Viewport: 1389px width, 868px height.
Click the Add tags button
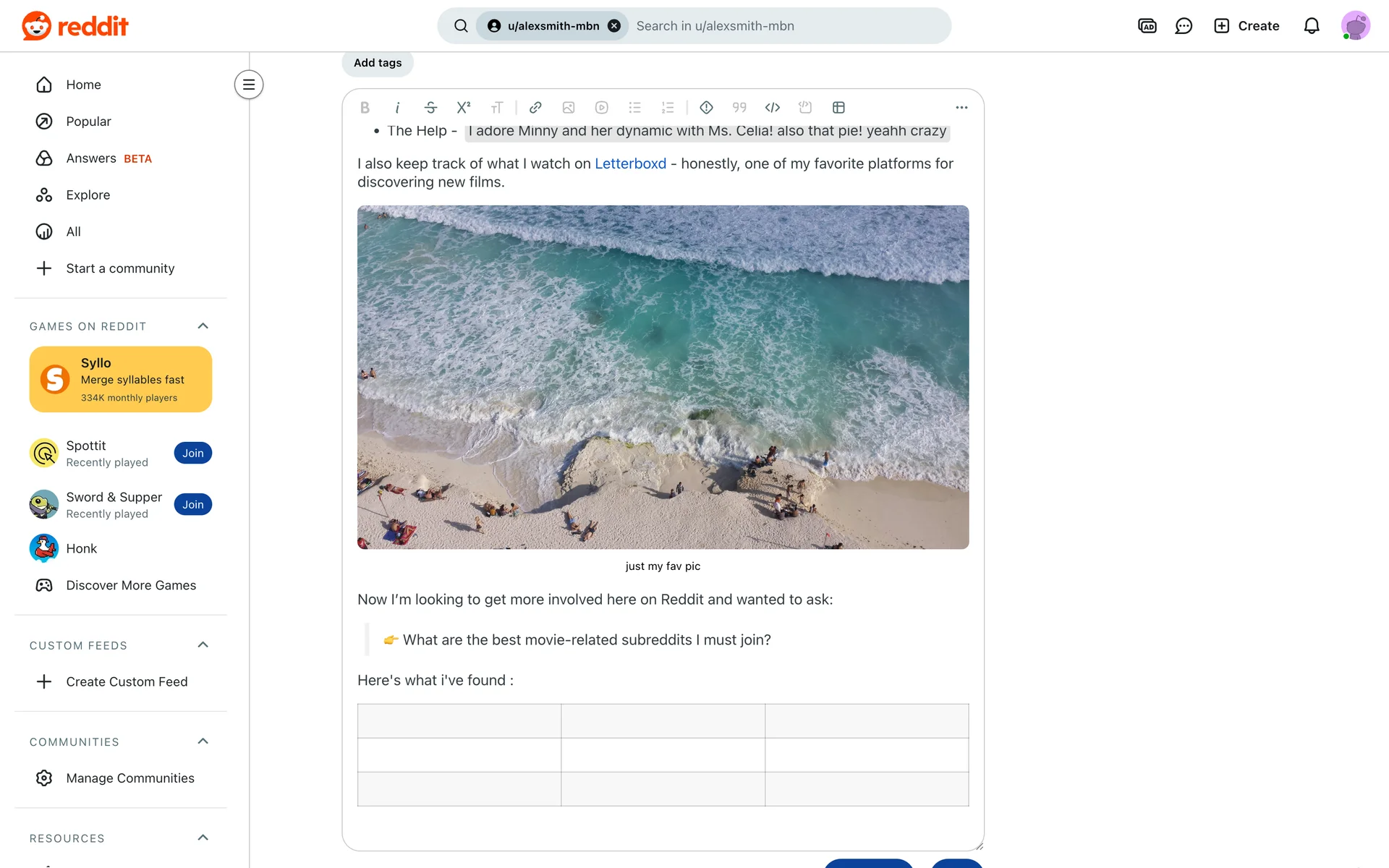pos(377,63)
